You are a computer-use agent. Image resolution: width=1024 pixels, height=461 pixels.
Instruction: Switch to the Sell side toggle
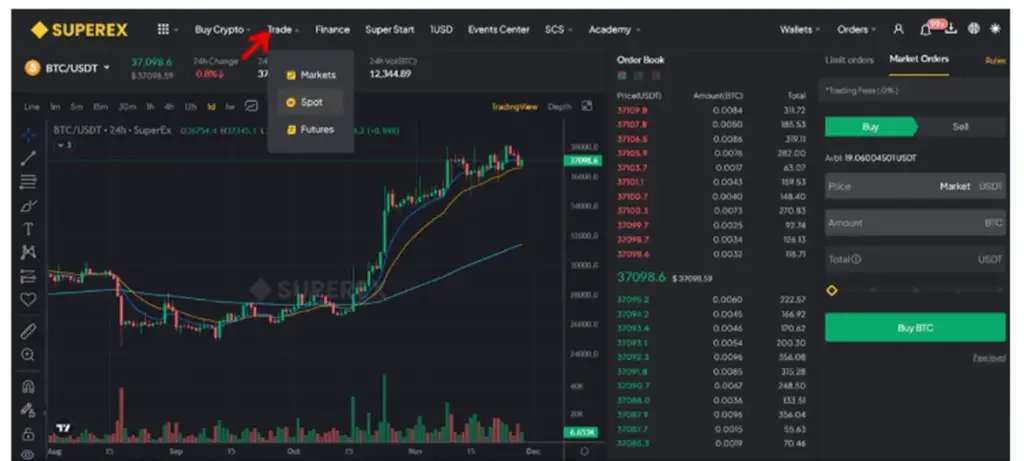pyautogui.click(x=960, y=127)
